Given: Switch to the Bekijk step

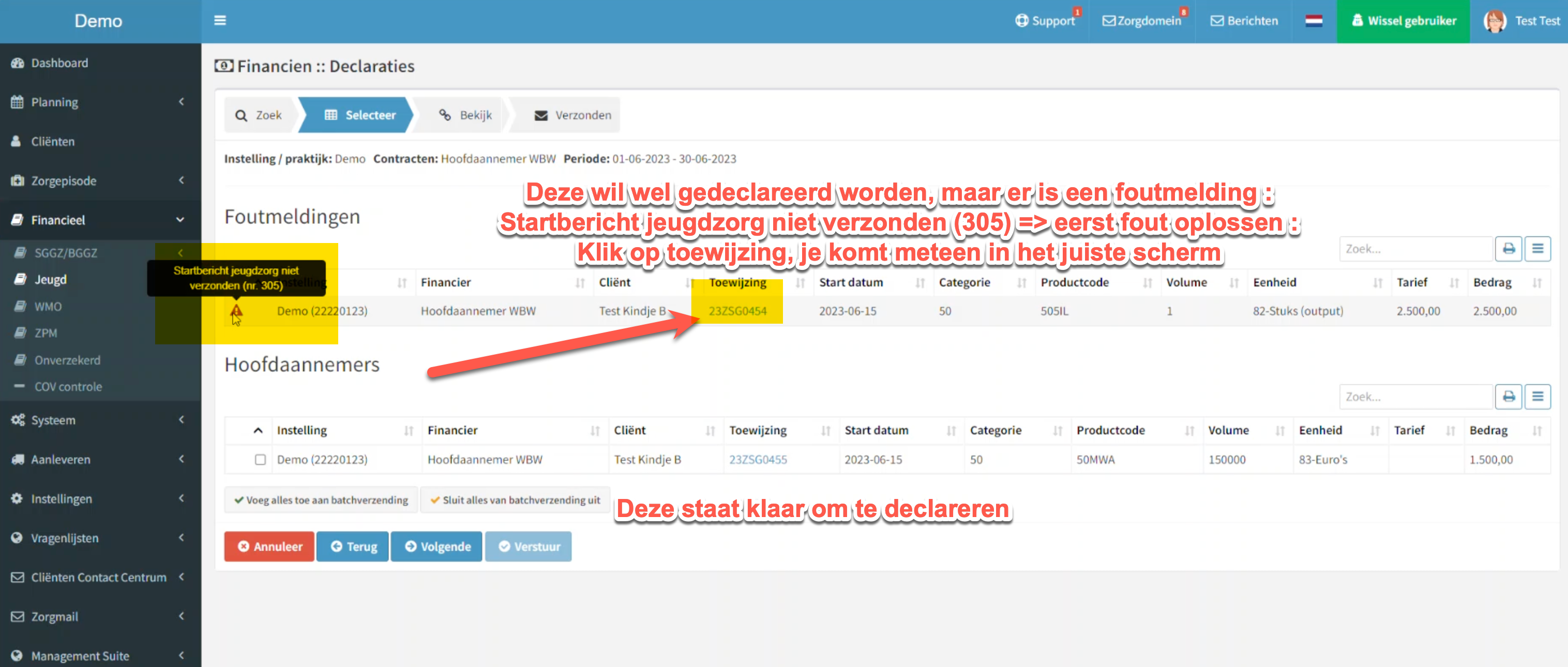Looking at the screenshot, I should (x=465, y=115).
